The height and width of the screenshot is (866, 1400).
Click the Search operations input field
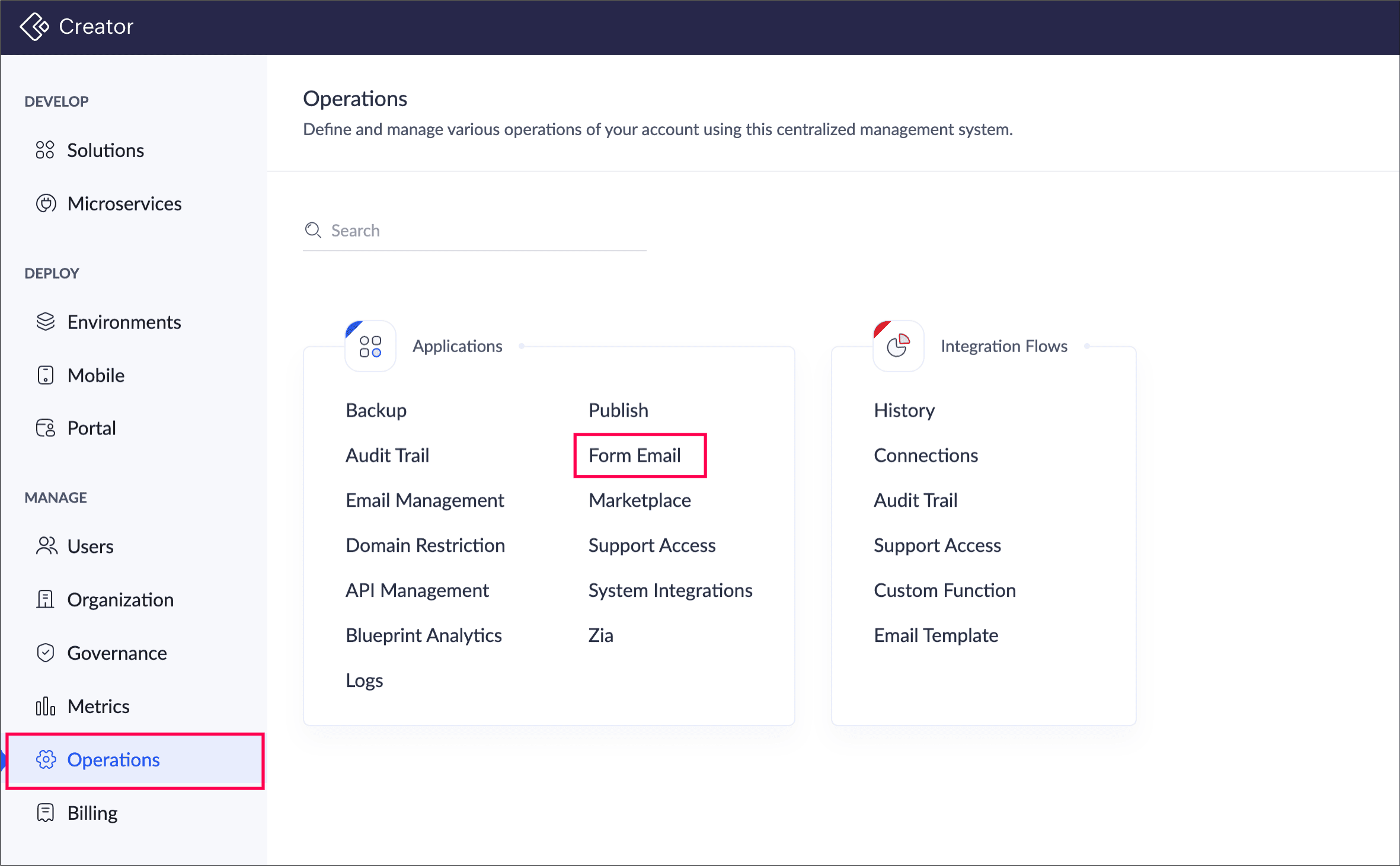(486, 231)
